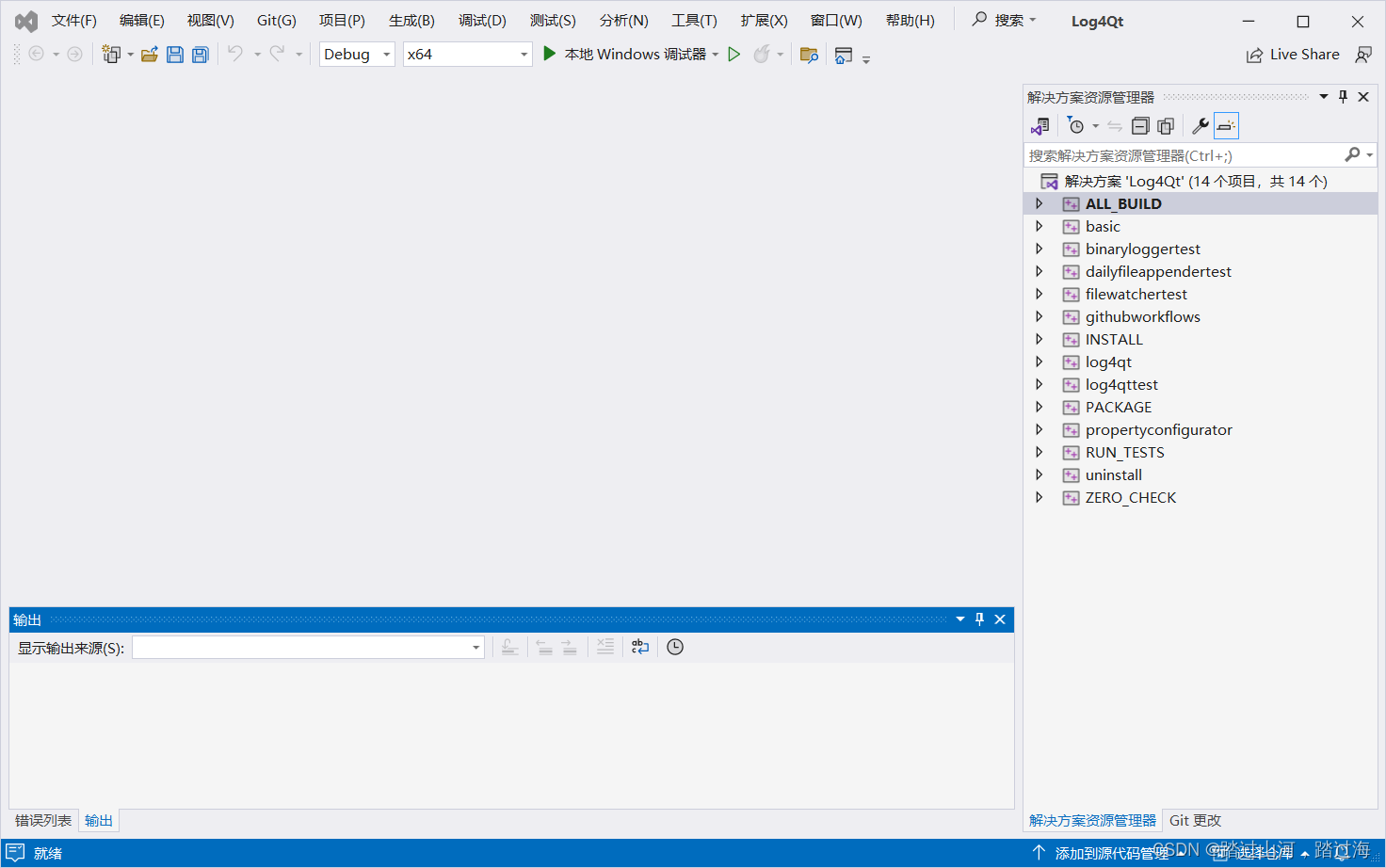
Task: Open Solution Explorer window position dropdown arrow
Action: (1324, 97)
